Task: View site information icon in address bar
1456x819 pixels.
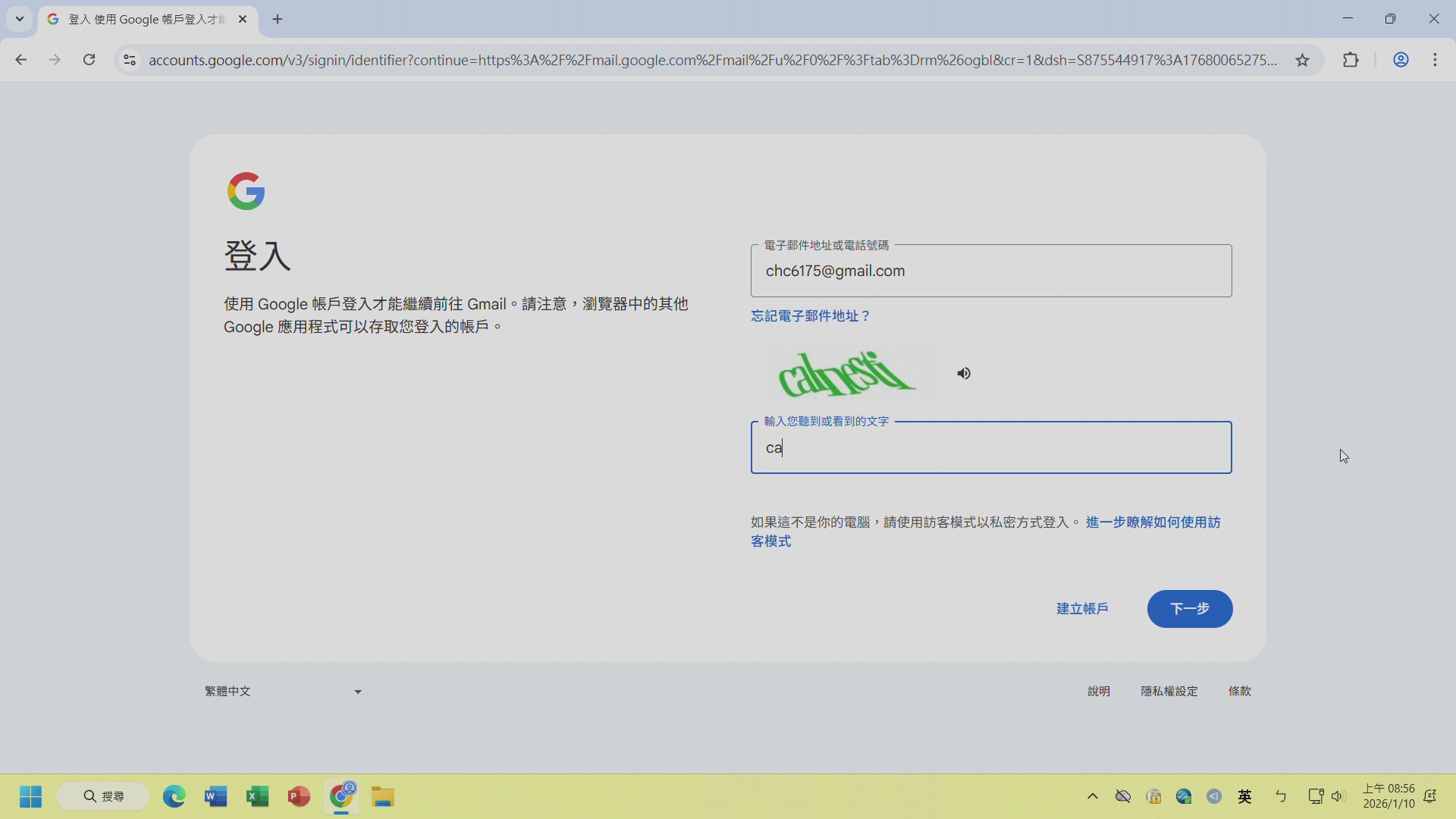Action: click(130, 60)
